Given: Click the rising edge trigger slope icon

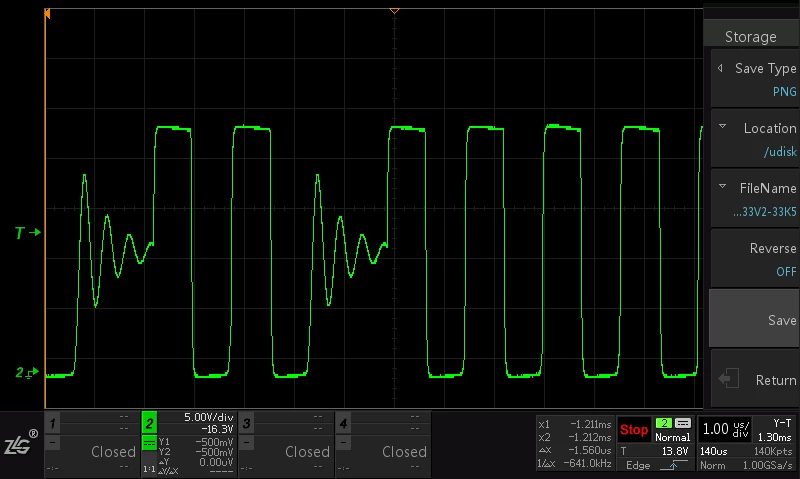Looking at the screenshot, I should [673, 465].
